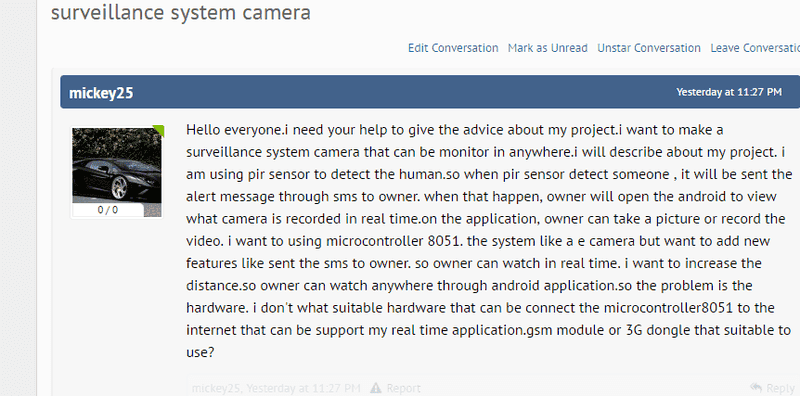This screenshot has width=800, height=396.
Task: Click the green online indicator on avatar
Action: (159, 131)
